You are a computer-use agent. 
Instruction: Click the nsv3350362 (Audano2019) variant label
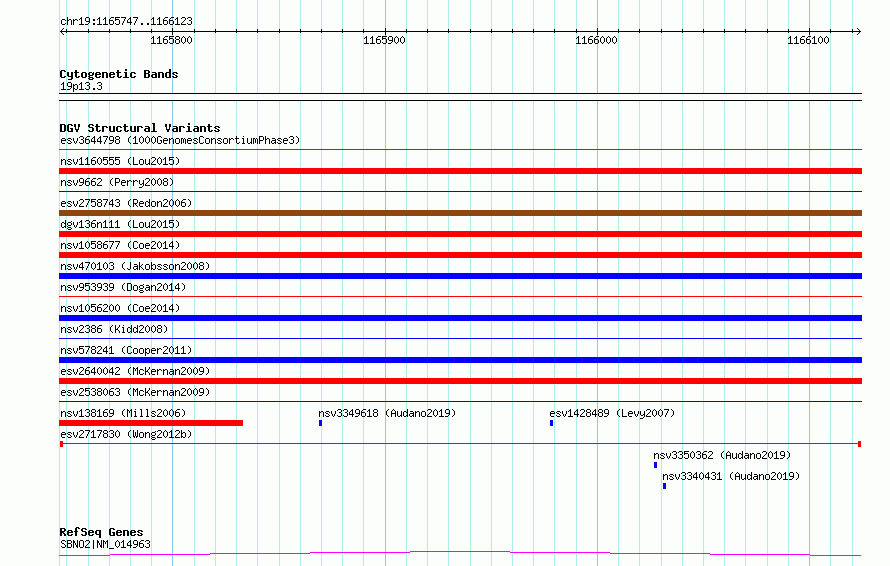coord(722,455)
